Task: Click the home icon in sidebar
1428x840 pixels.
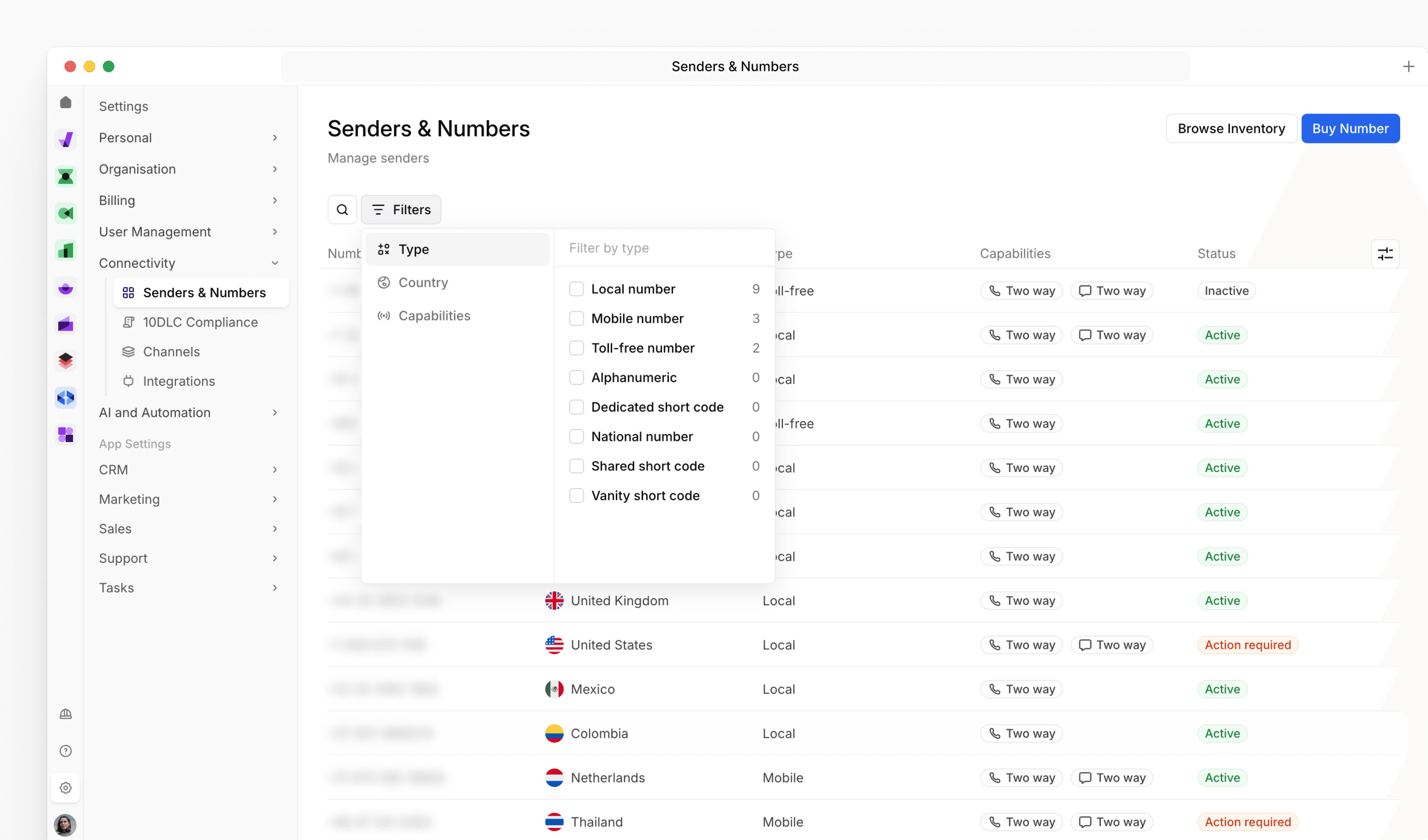Action: coord(66,102)
